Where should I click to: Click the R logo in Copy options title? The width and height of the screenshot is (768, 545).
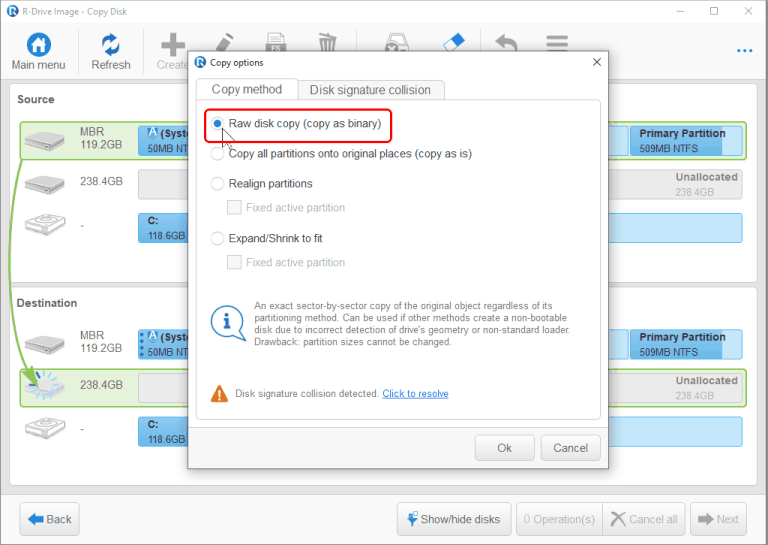click(200, 62)
